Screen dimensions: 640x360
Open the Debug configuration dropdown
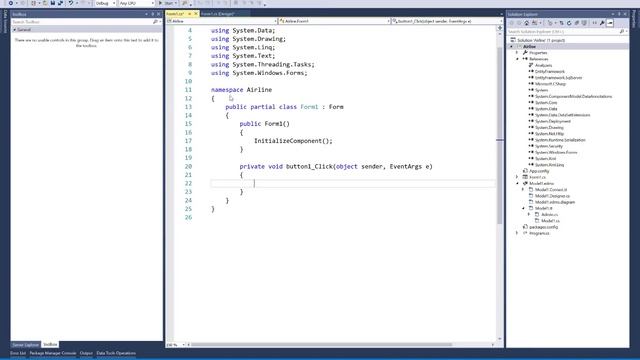click(105, 3)
